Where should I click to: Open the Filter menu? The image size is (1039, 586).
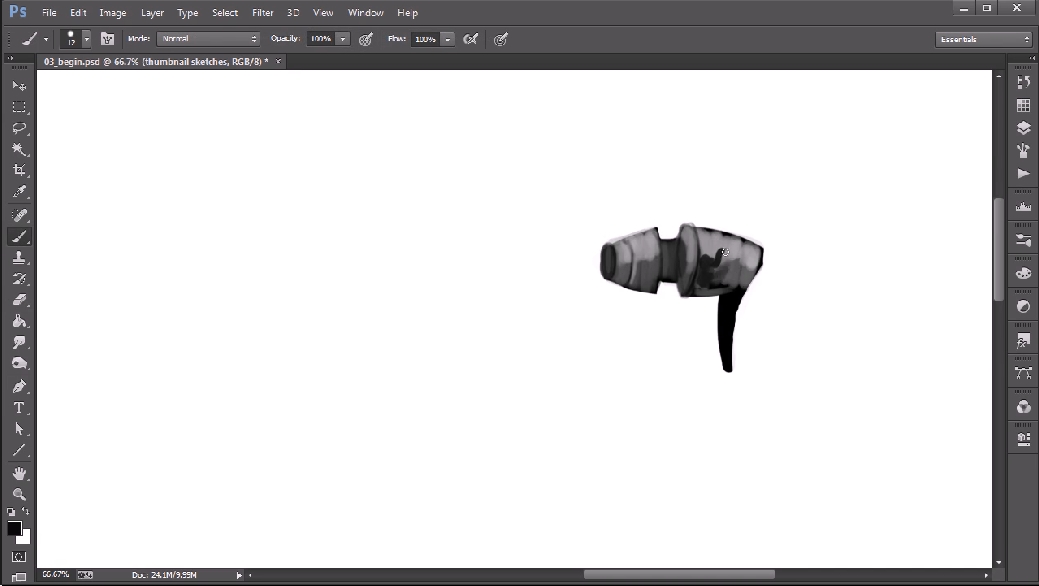(263, 13)
